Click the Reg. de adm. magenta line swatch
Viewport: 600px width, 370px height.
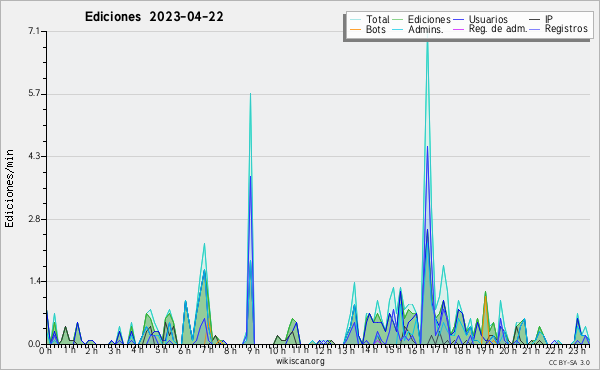458,29
